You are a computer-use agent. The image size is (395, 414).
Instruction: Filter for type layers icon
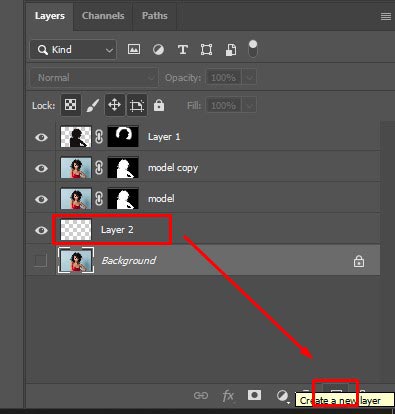coord(182,50)
